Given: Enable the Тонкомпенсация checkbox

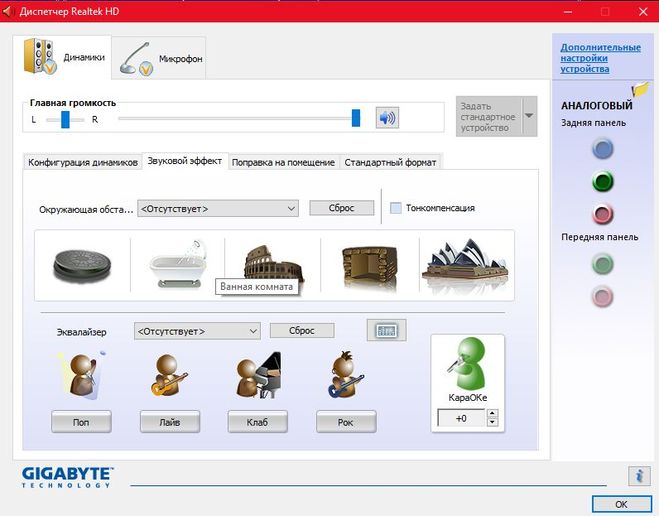Looking at the screenshot, I should [x=395, y=208].
